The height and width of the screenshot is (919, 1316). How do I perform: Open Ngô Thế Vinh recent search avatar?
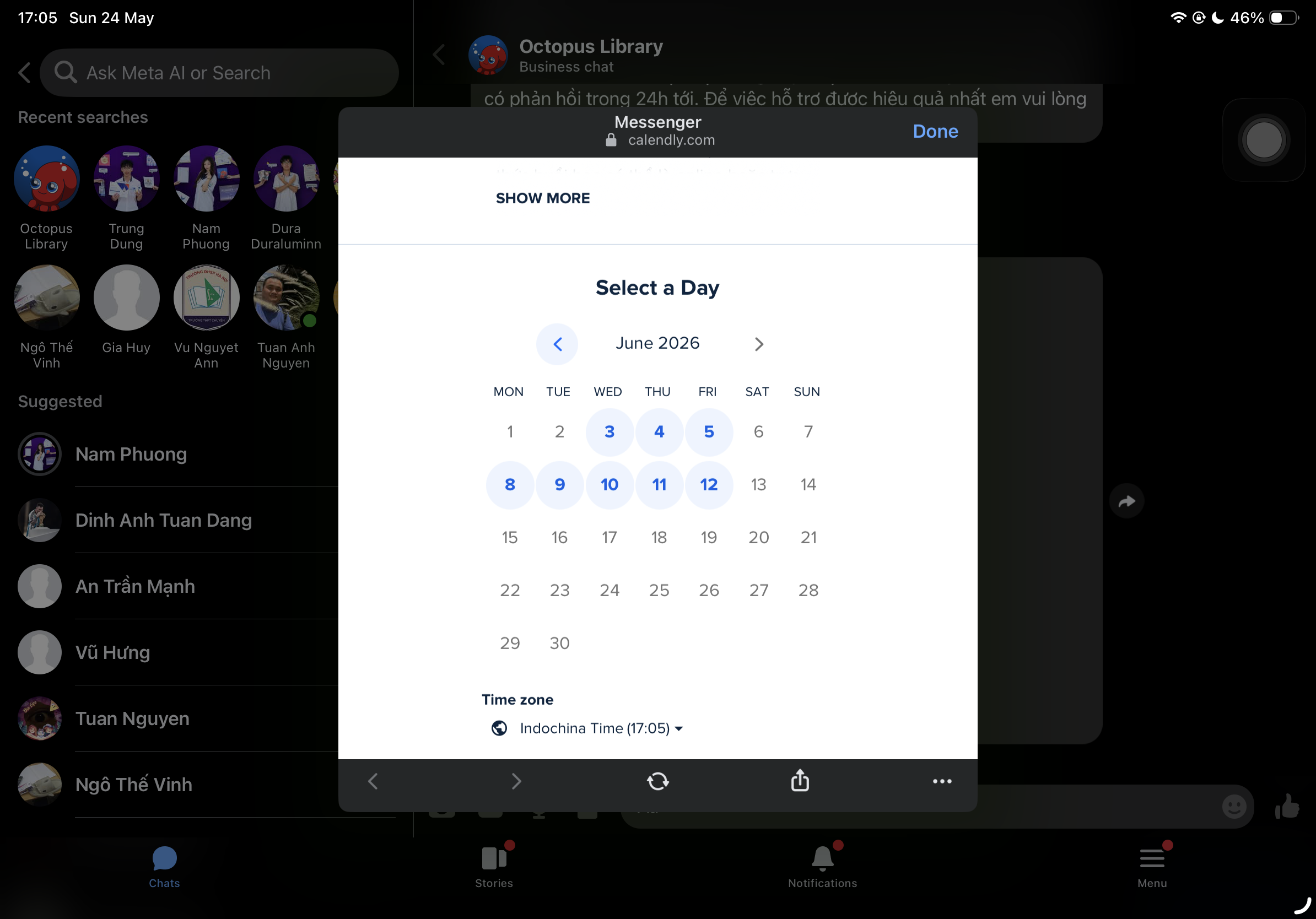pos(46,298)
